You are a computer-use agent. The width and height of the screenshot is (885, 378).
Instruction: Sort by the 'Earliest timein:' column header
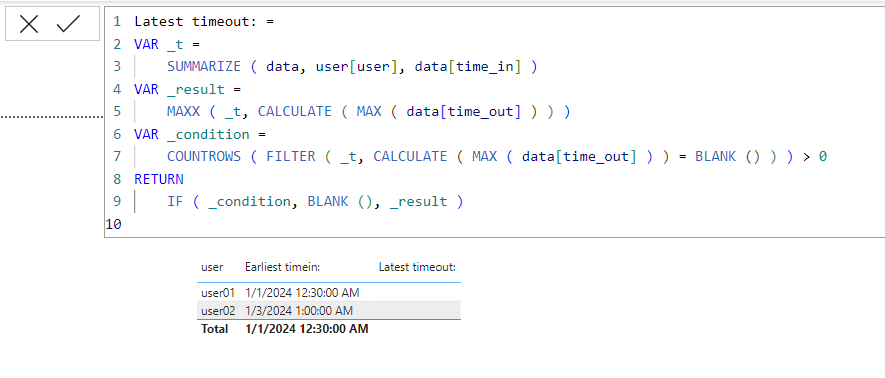pyautogui.click(x=283, y=267)
